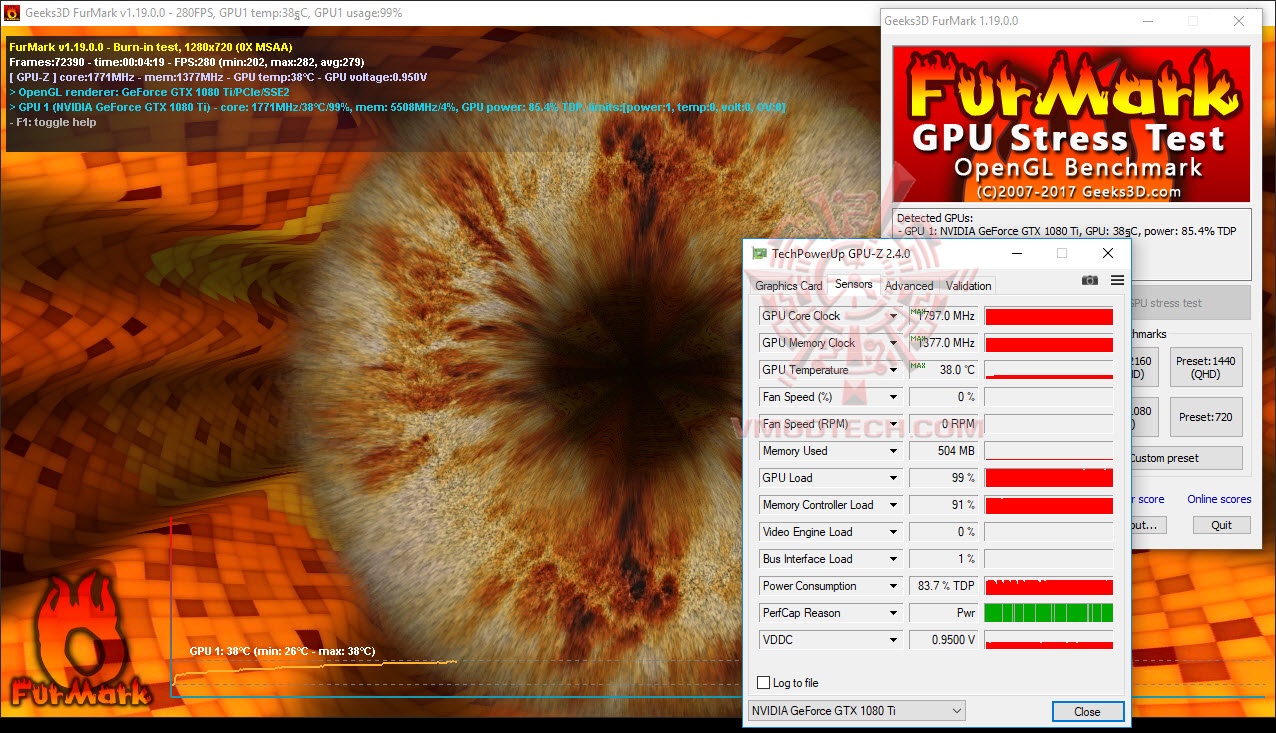Maximize the GPU-Z window
This screenshot has height=733, width=1276.
(1062, 253)
